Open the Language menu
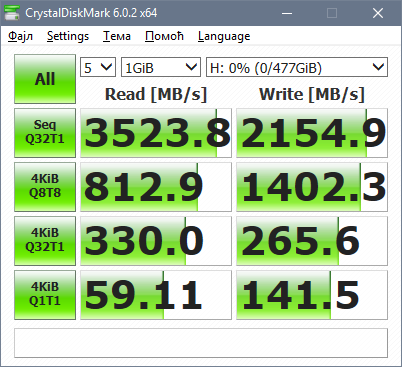The height and width of the screenshot is (367, 402). (x=224, y=36)
